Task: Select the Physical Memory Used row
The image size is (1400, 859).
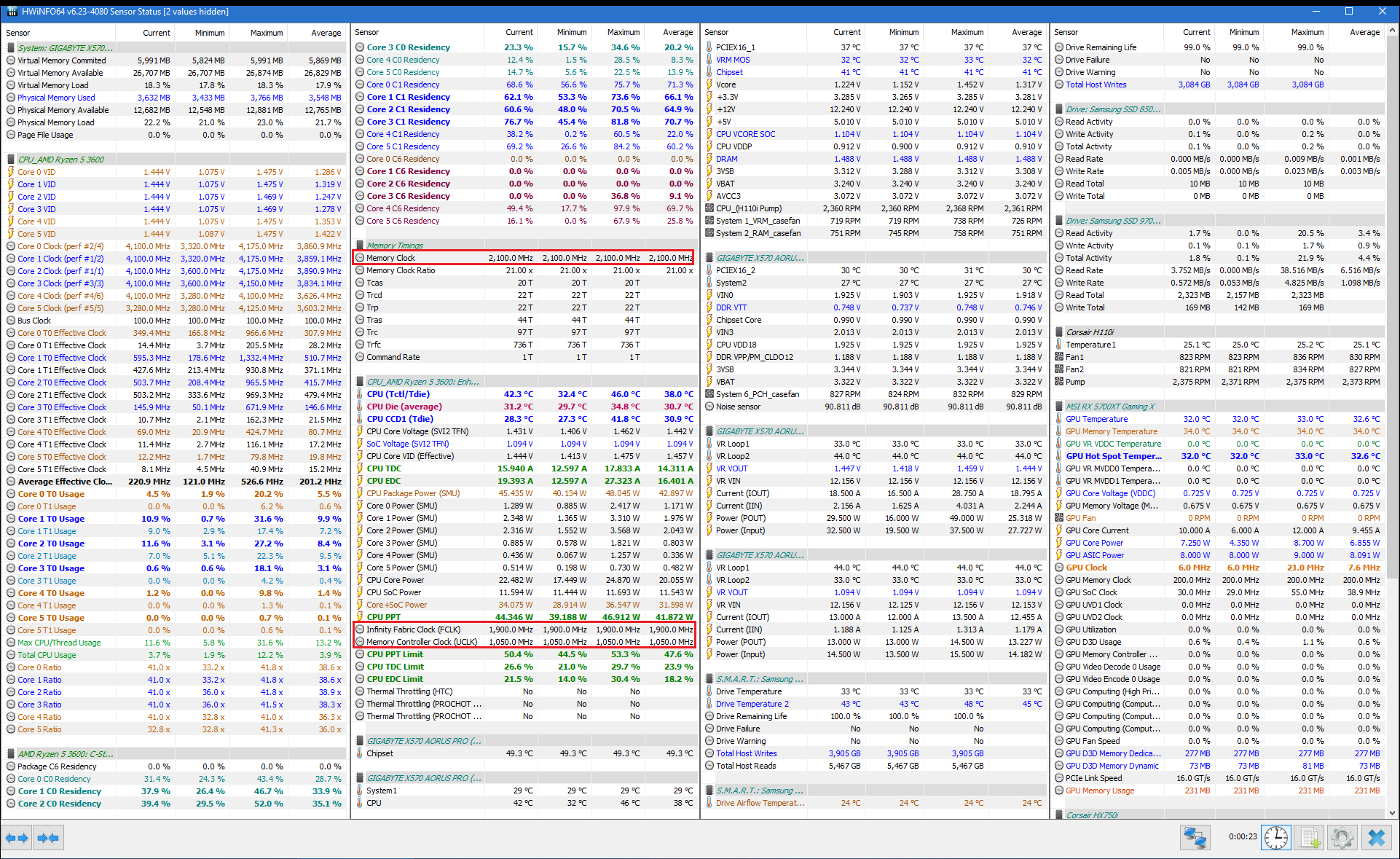Action: (175, 98)
